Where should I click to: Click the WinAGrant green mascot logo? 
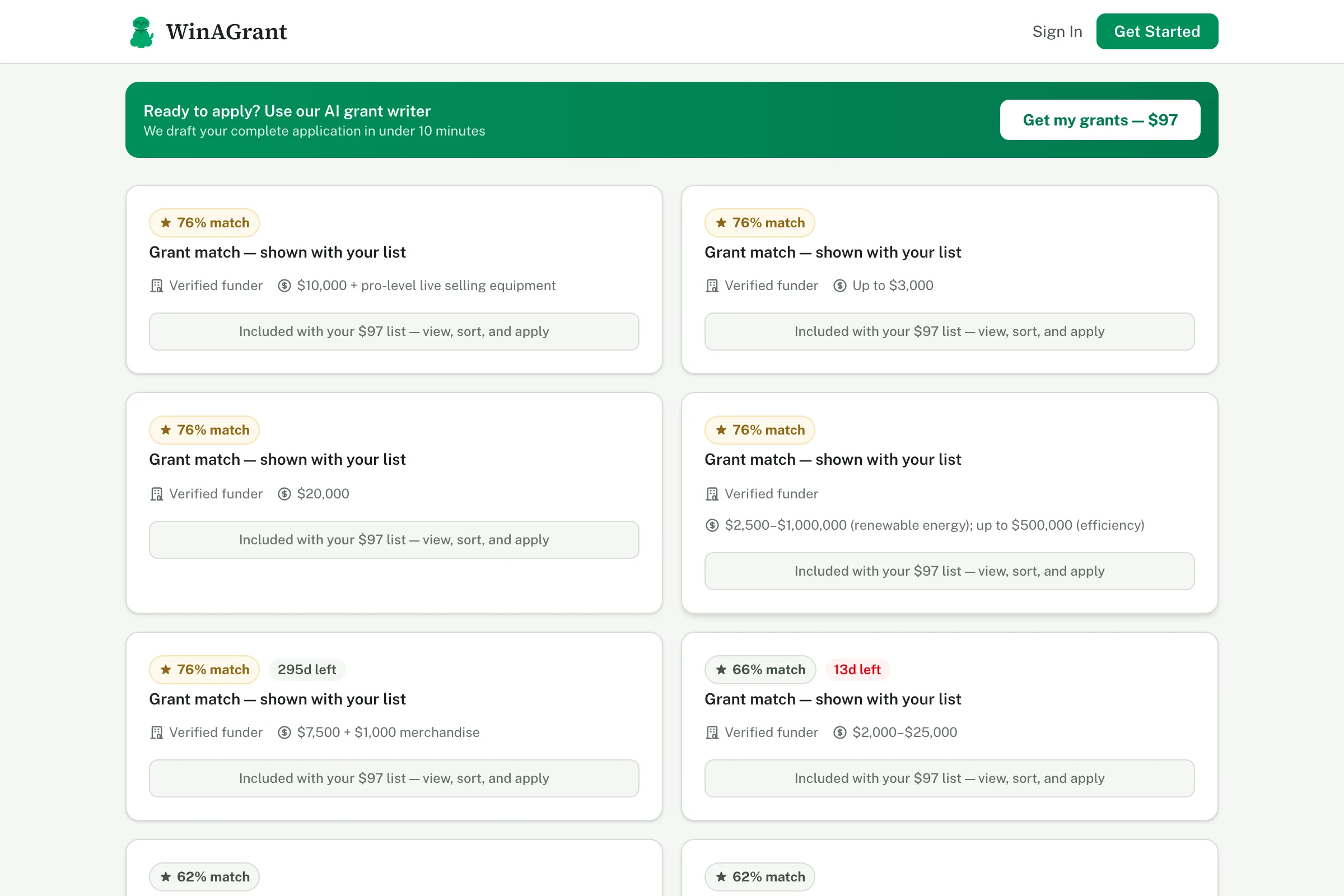141,32
